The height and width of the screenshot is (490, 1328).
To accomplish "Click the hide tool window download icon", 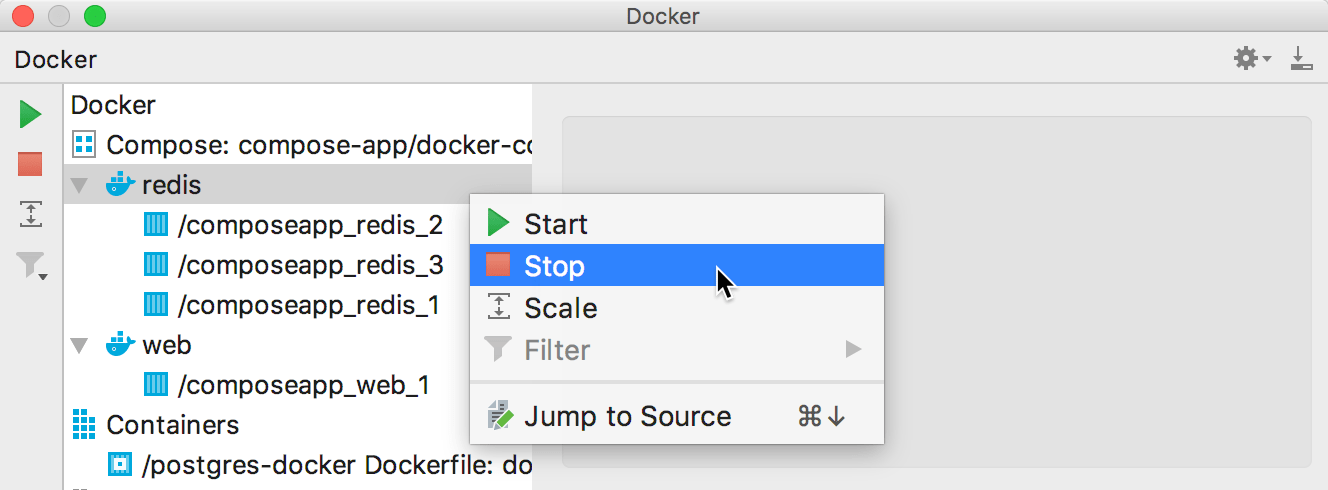I will 1300,59.
